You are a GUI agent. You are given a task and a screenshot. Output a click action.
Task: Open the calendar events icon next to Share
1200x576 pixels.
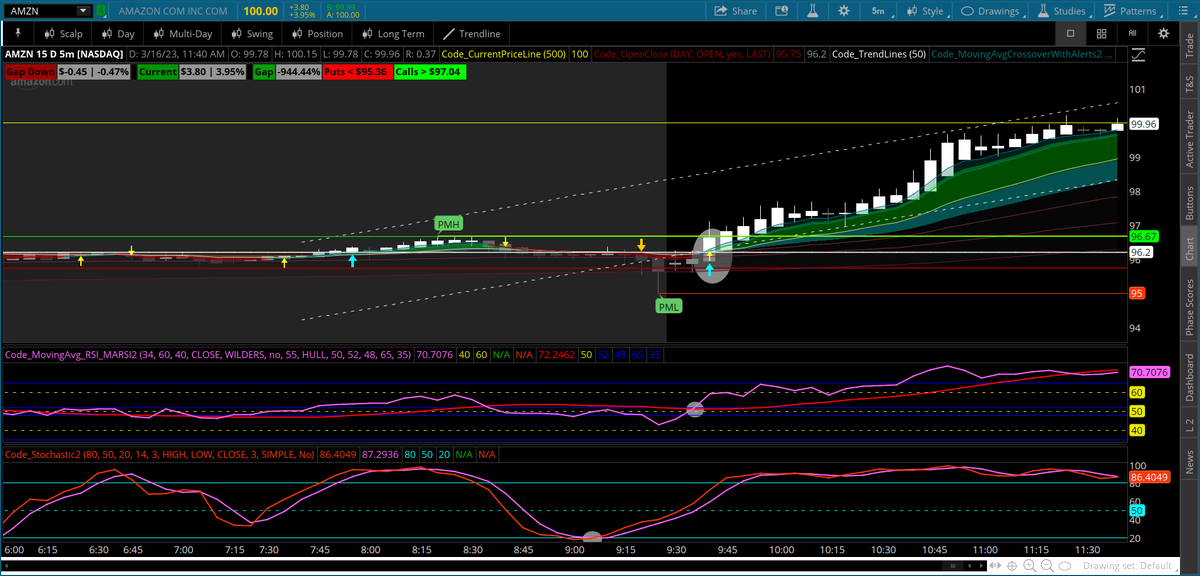tap(781, 11)
